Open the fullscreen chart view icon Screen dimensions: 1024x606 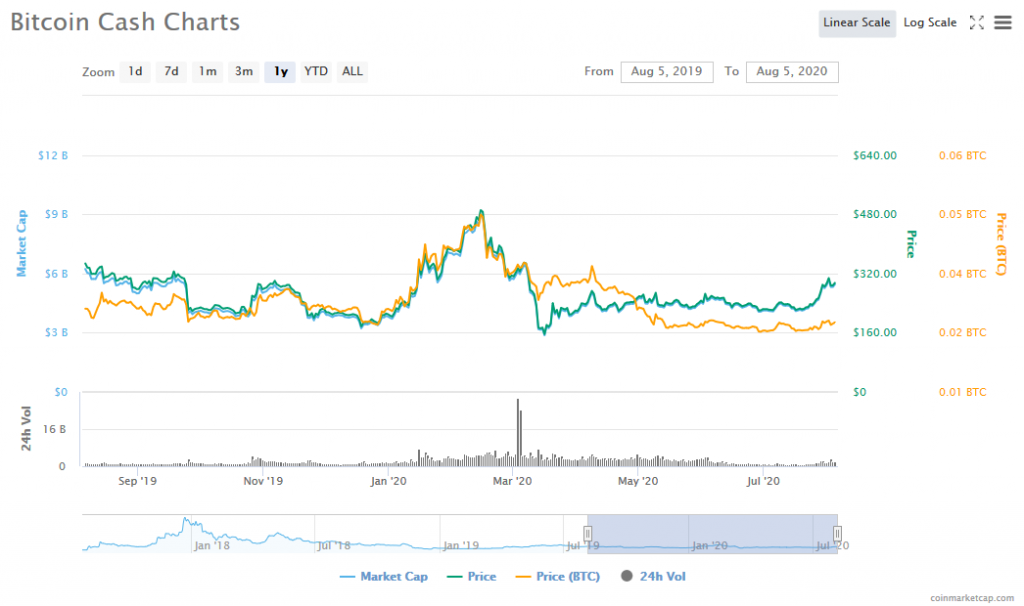976,23
